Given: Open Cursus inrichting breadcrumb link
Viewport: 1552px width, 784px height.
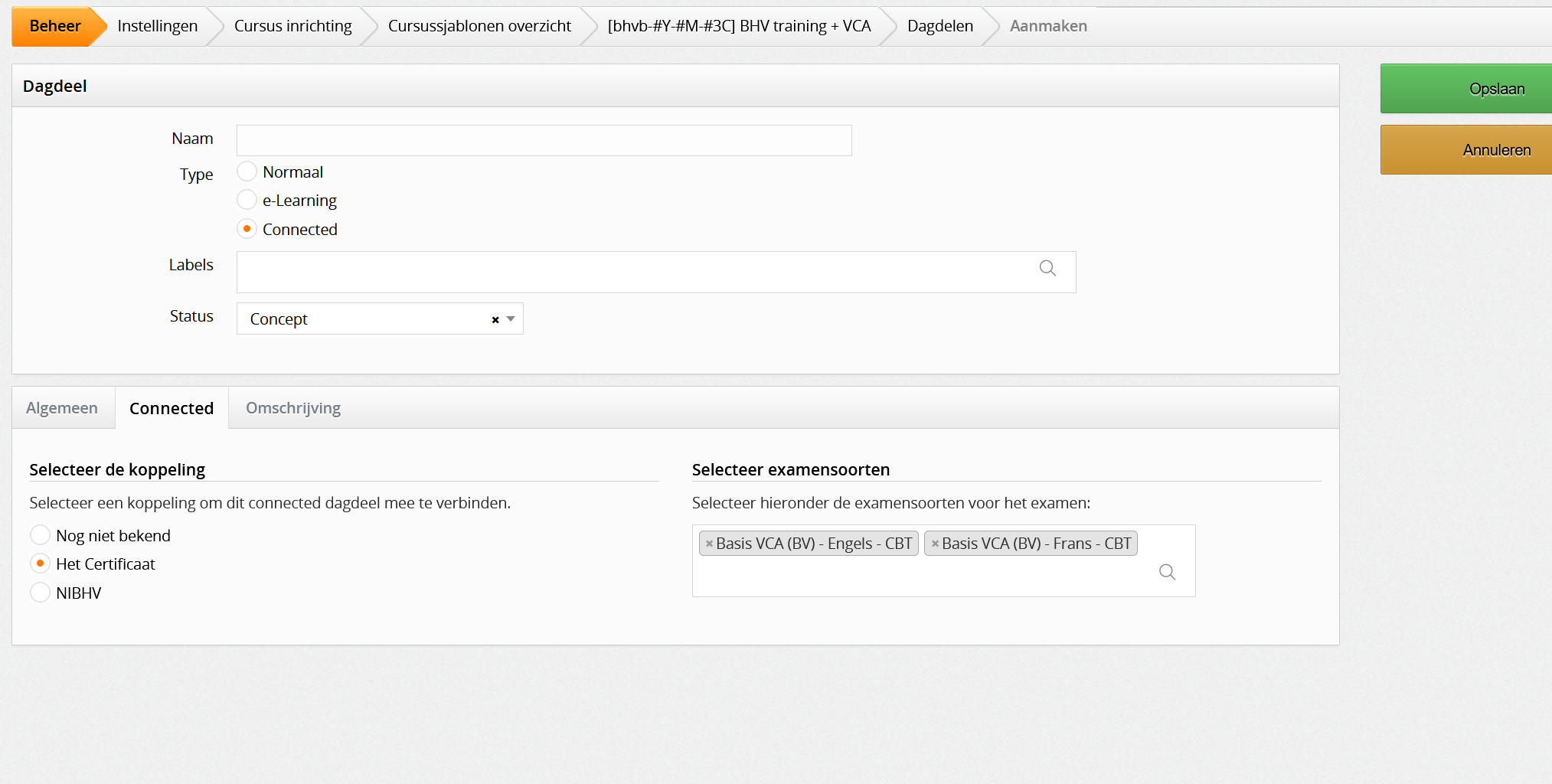Looking at the screenshot, I should pyautogui.click(x=292, y=26).
